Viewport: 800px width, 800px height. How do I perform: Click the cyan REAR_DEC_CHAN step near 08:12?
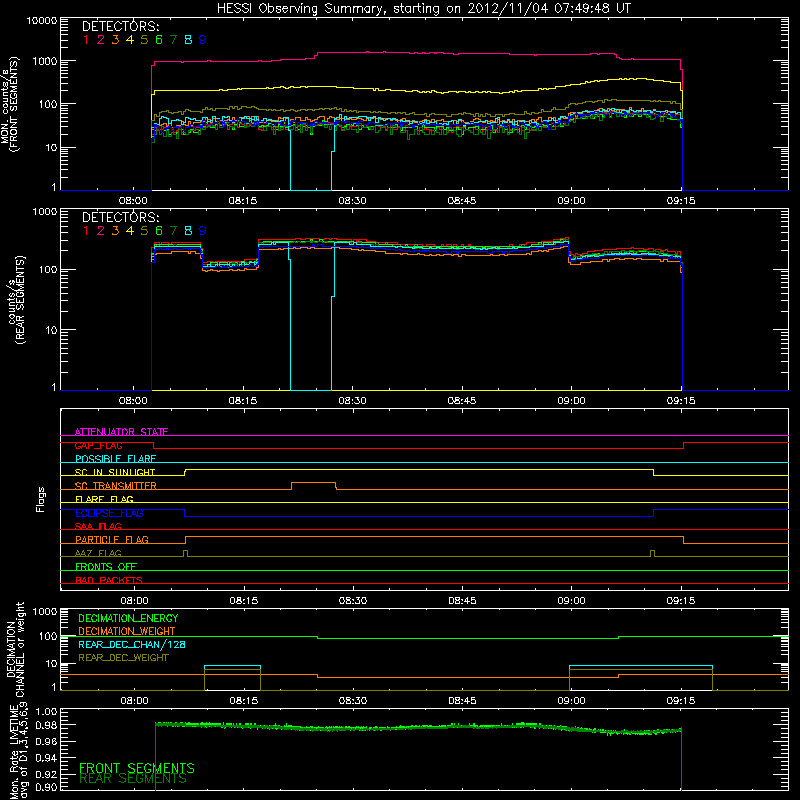[232, 666]
